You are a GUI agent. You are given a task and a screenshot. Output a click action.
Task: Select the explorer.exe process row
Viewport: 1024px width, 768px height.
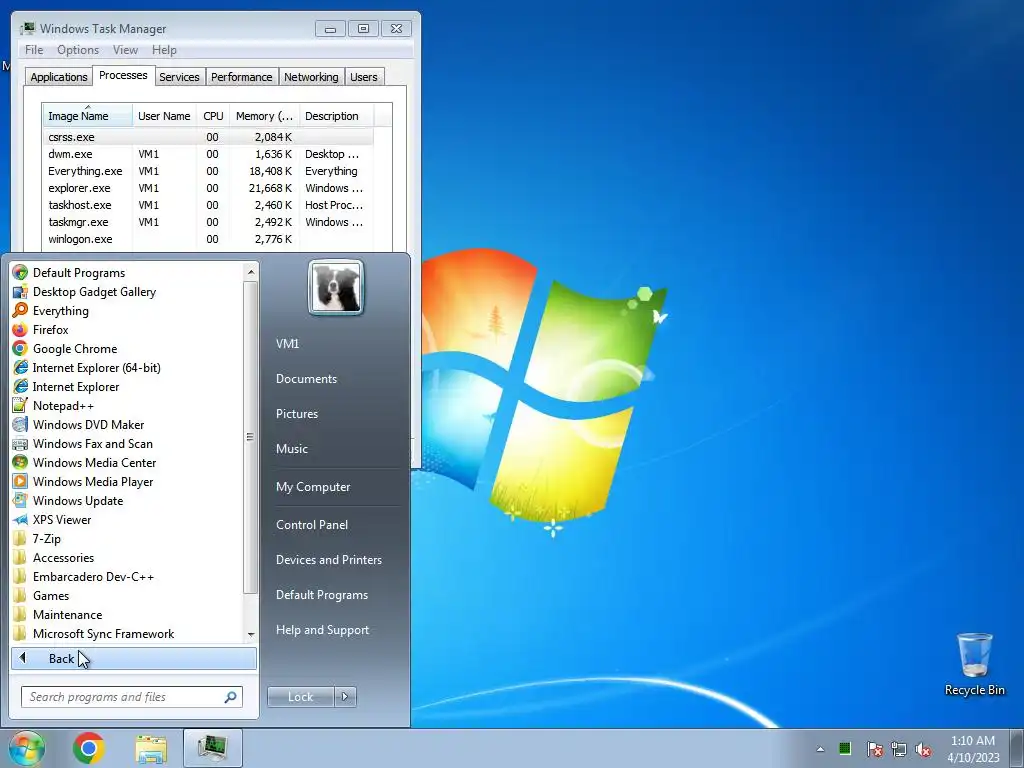tap(209, 188)
